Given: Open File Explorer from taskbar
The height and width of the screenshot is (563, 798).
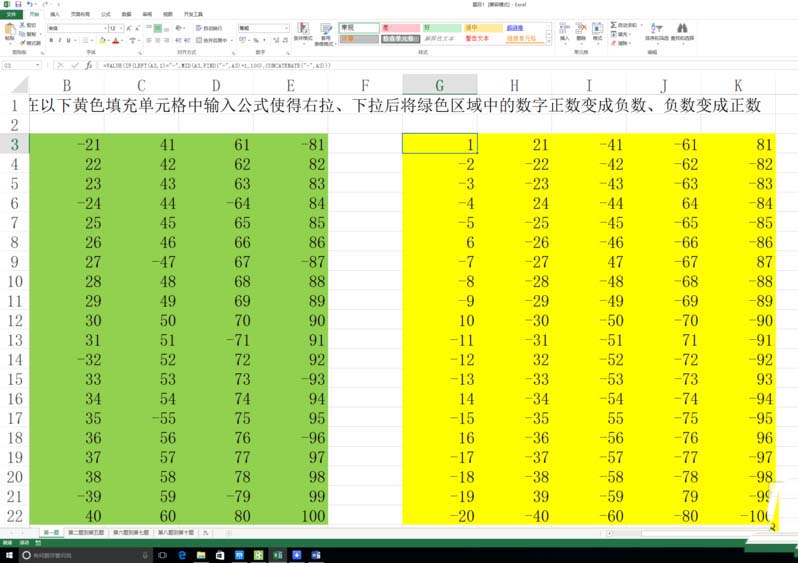Looking at the screenshot, I should 201,555.
